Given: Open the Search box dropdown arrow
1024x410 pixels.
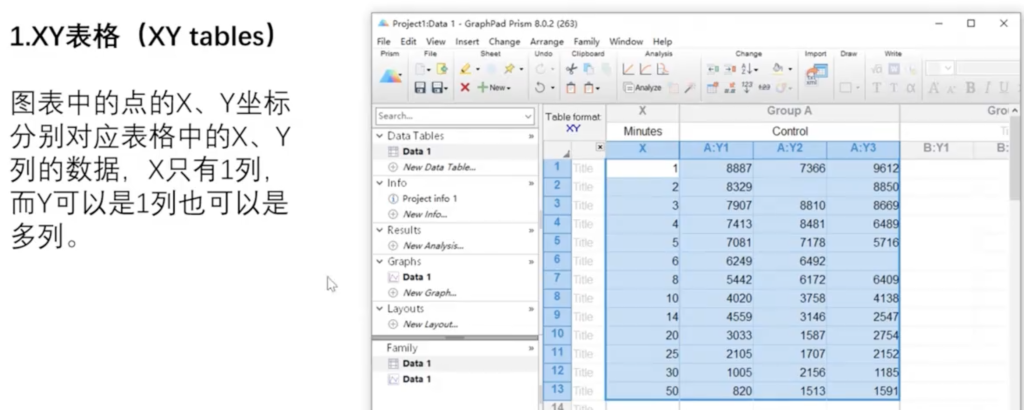Looking at the screenshot, I should 529,117.
